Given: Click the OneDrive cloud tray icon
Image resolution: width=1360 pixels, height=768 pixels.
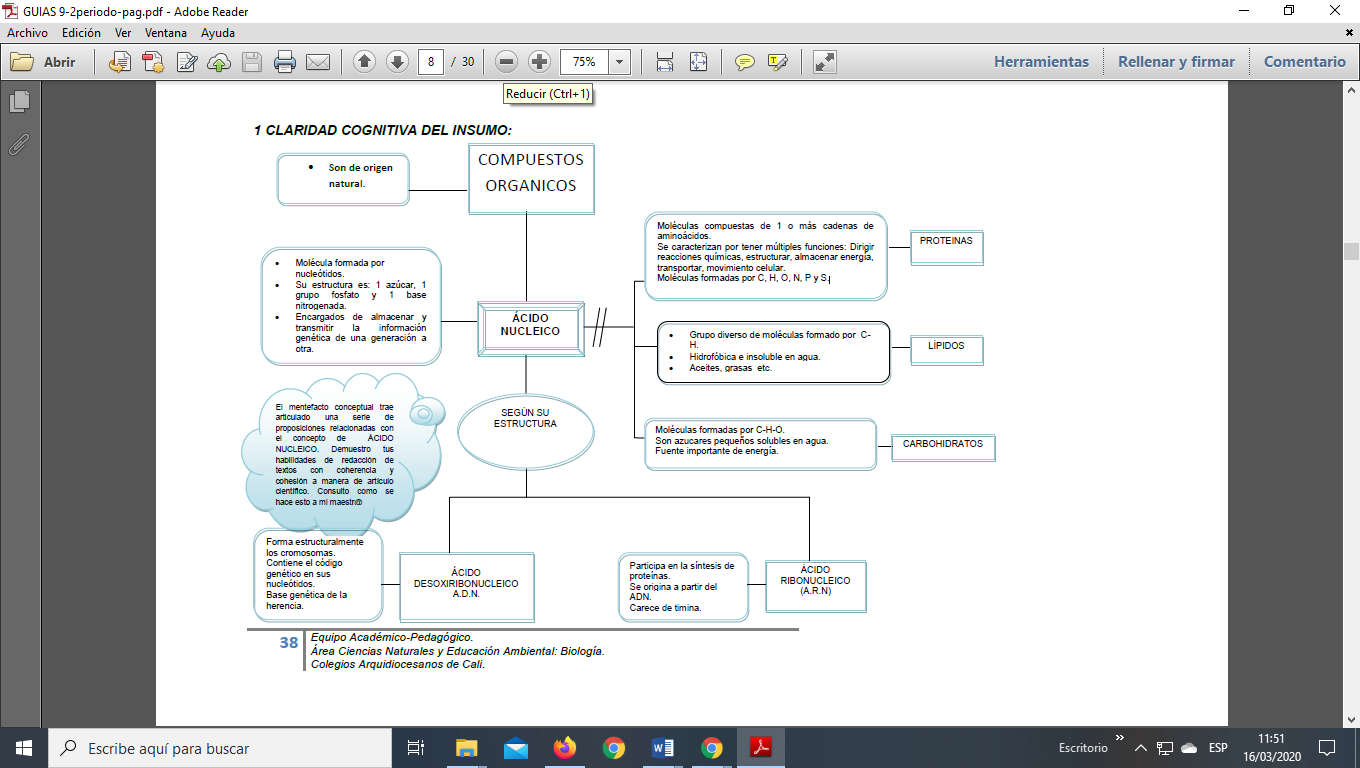Looking at the screenshot, I should [1189, 748].
